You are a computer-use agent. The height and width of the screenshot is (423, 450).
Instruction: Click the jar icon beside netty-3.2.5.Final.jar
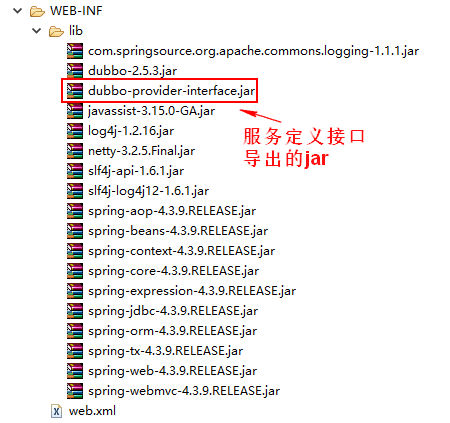click(x=75, y=151)
